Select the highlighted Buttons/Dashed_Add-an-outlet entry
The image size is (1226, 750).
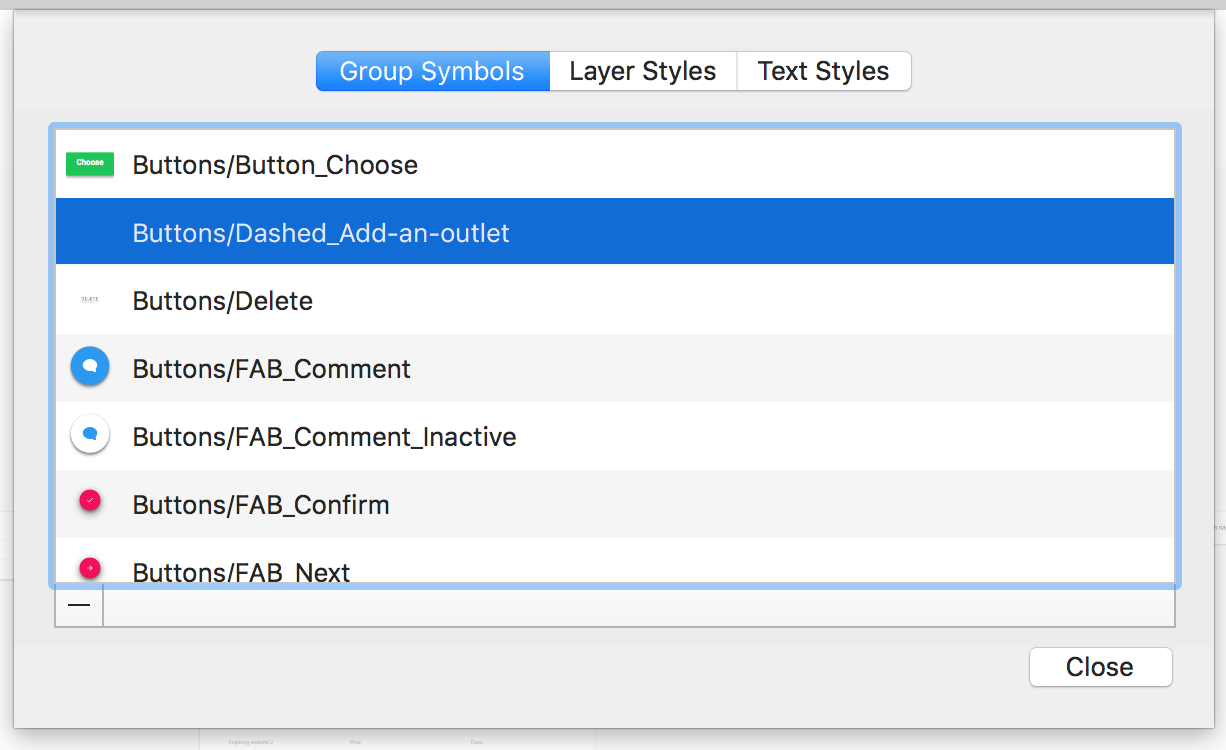pos(321,233)
